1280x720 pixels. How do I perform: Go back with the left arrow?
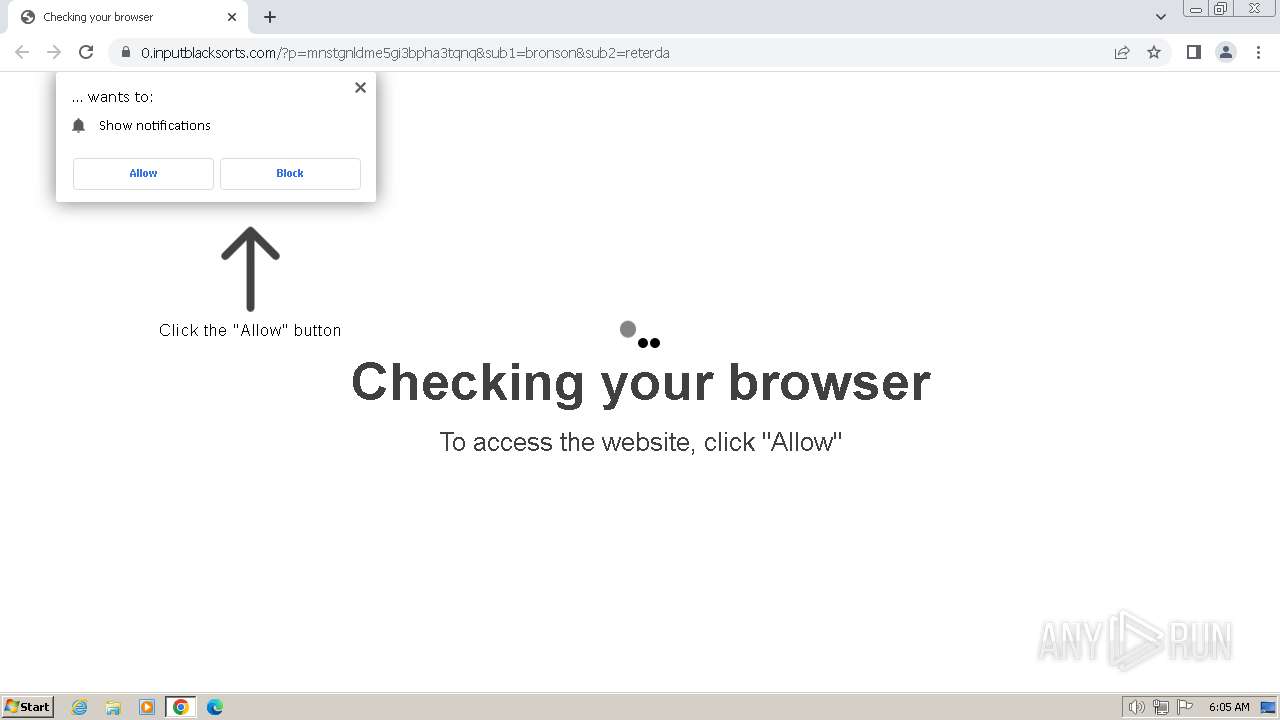pyautogui.click(x=22, y=52)
